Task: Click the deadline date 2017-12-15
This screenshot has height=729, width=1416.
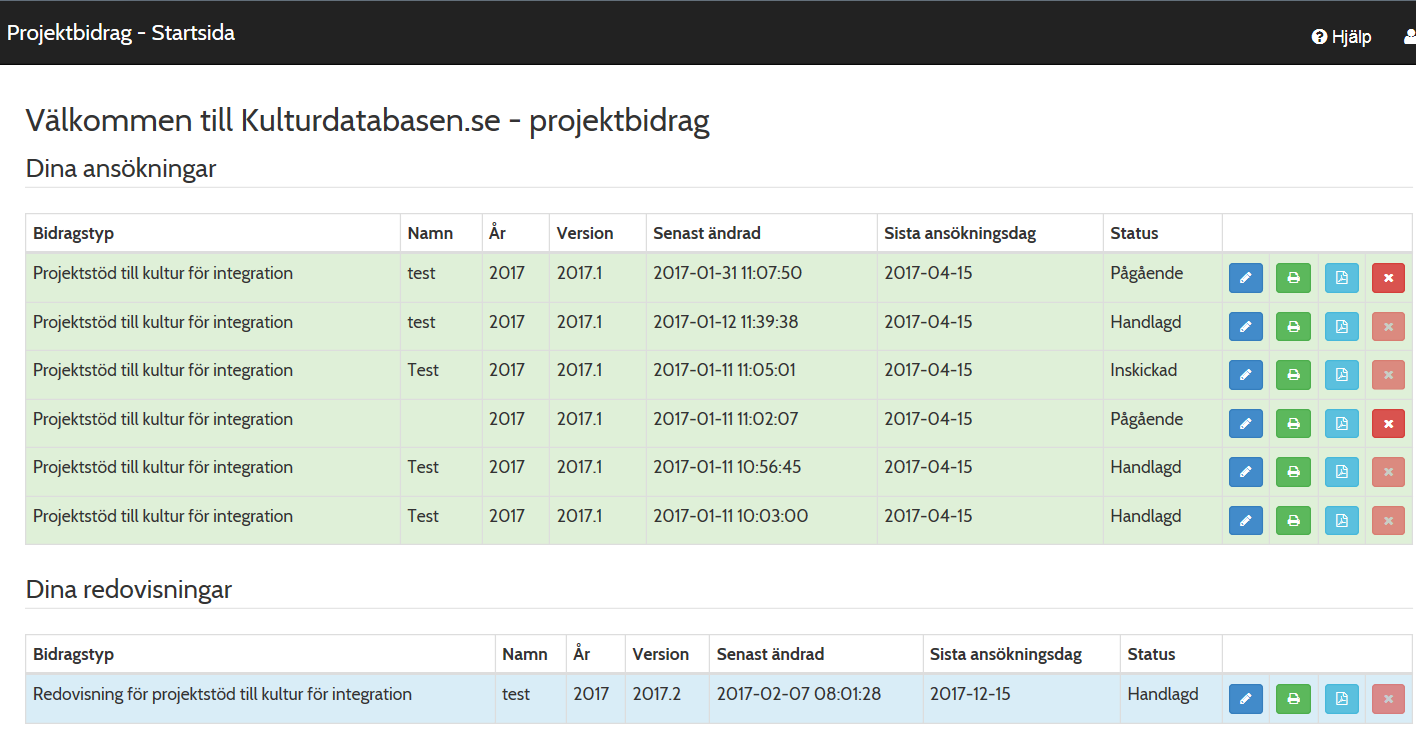Action: tap(970, 694)
